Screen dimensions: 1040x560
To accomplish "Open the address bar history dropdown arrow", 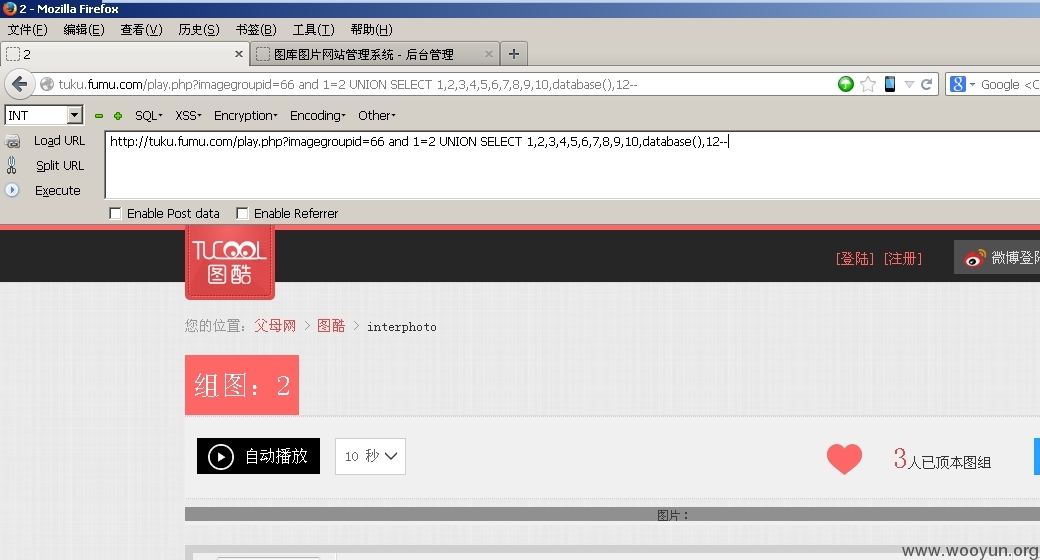I will coord(909,84).
